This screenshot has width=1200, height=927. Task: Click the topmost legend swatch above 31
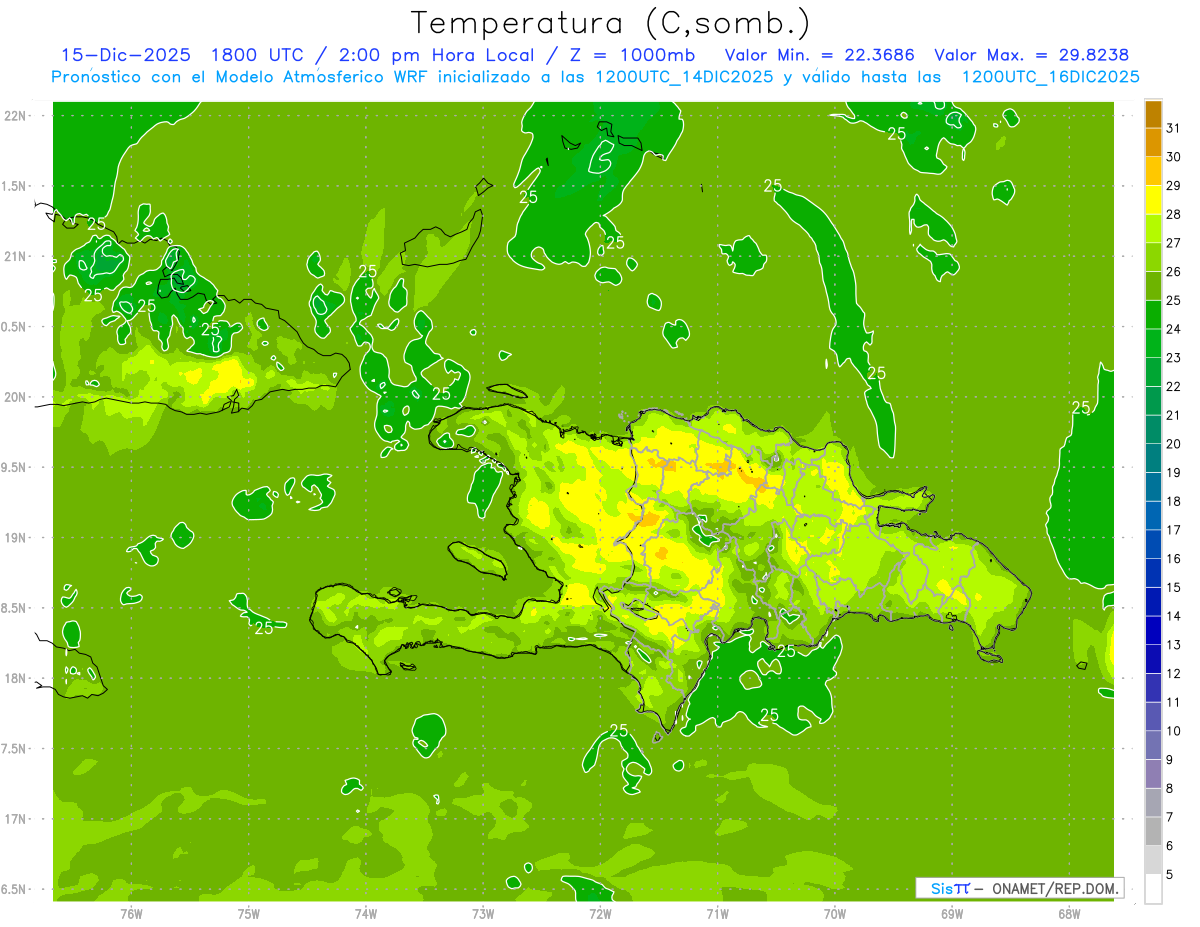pos(1153,114)
